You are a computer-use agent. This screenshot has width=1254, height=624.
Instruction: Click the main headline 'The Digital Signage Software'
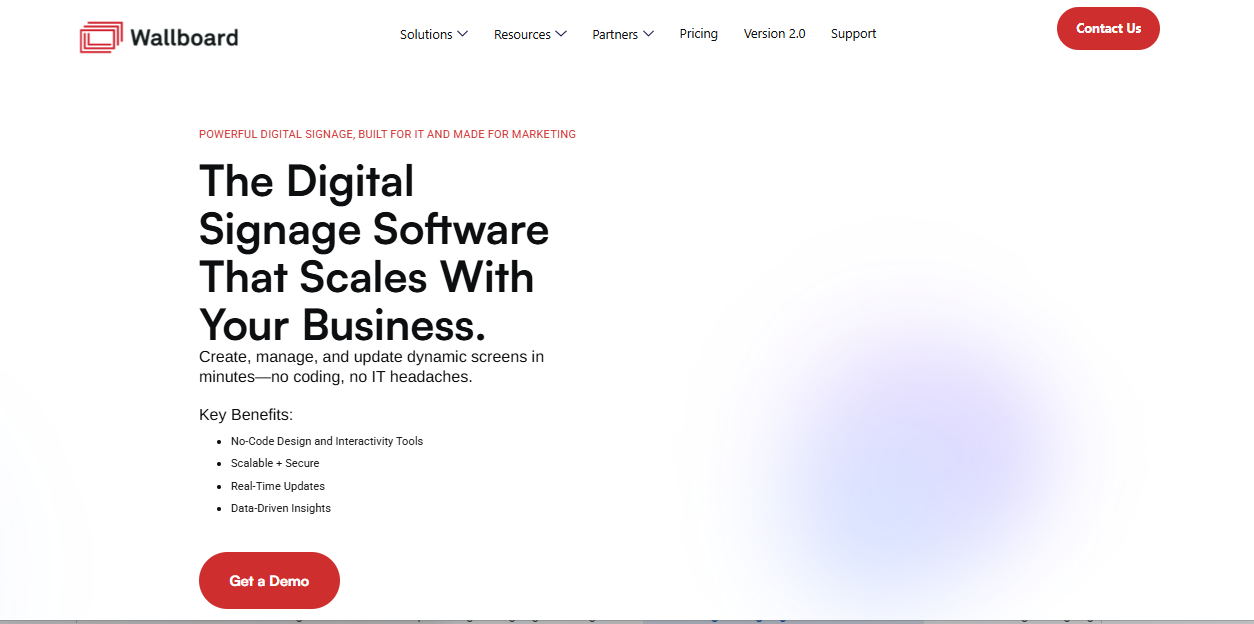[x=374, y=253]
